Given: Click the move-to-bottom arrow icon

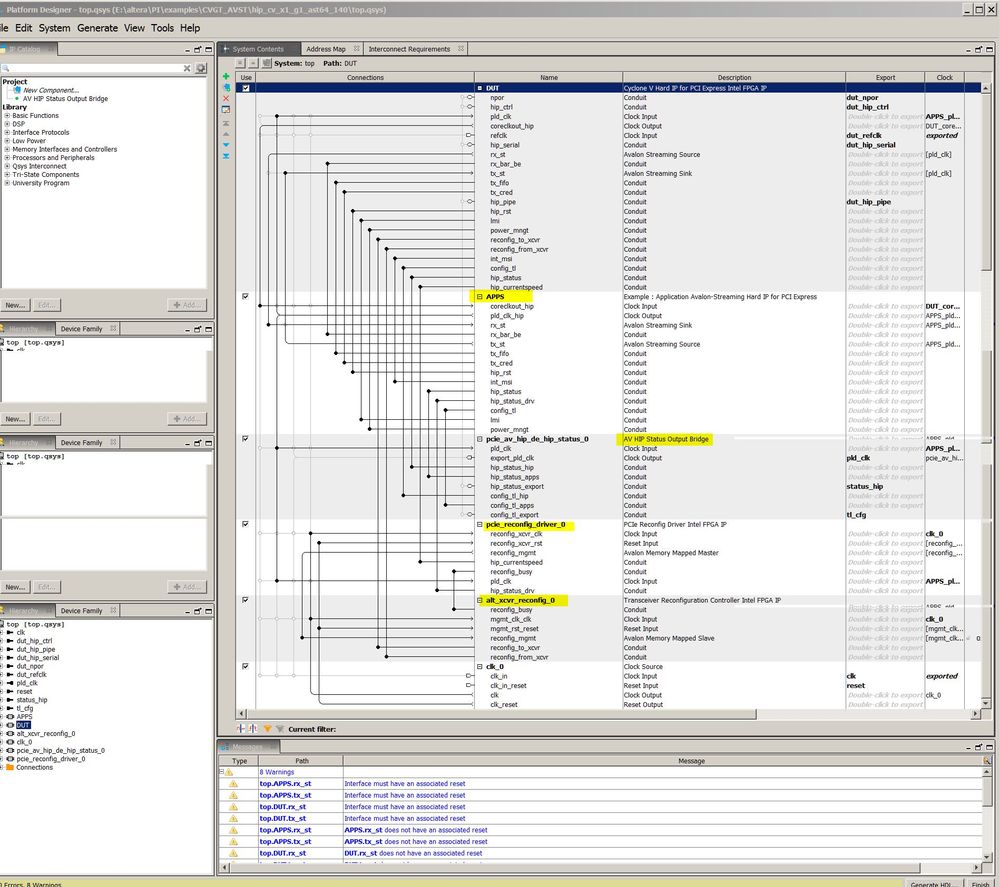Looking at the screenshot, I should (x=226, y=156).
